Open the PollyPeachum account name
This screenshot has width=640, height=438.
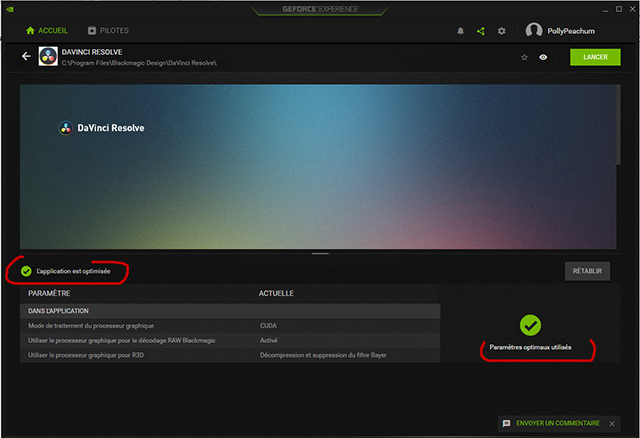pyautogui.click(x=571, y=31)
